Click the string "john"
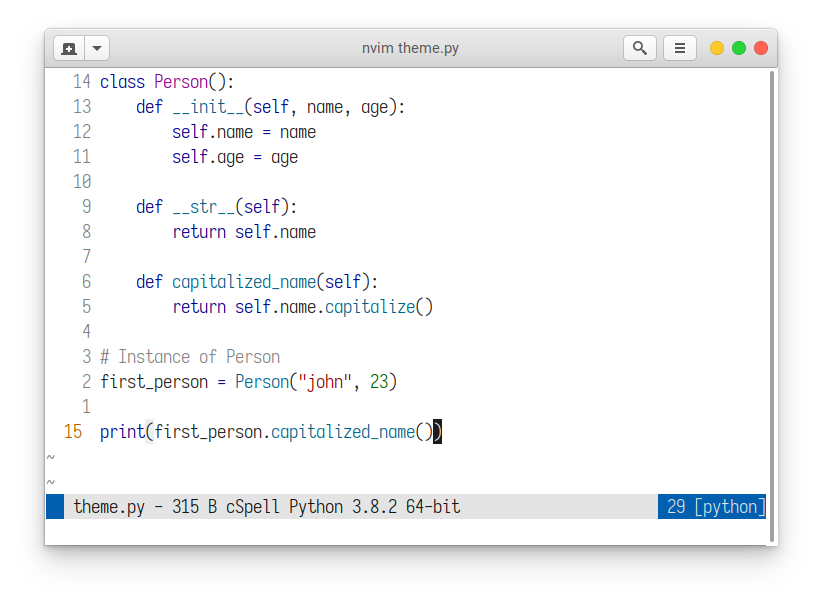The width and height of the screenshot is (822, 606). tap(325, 382)
